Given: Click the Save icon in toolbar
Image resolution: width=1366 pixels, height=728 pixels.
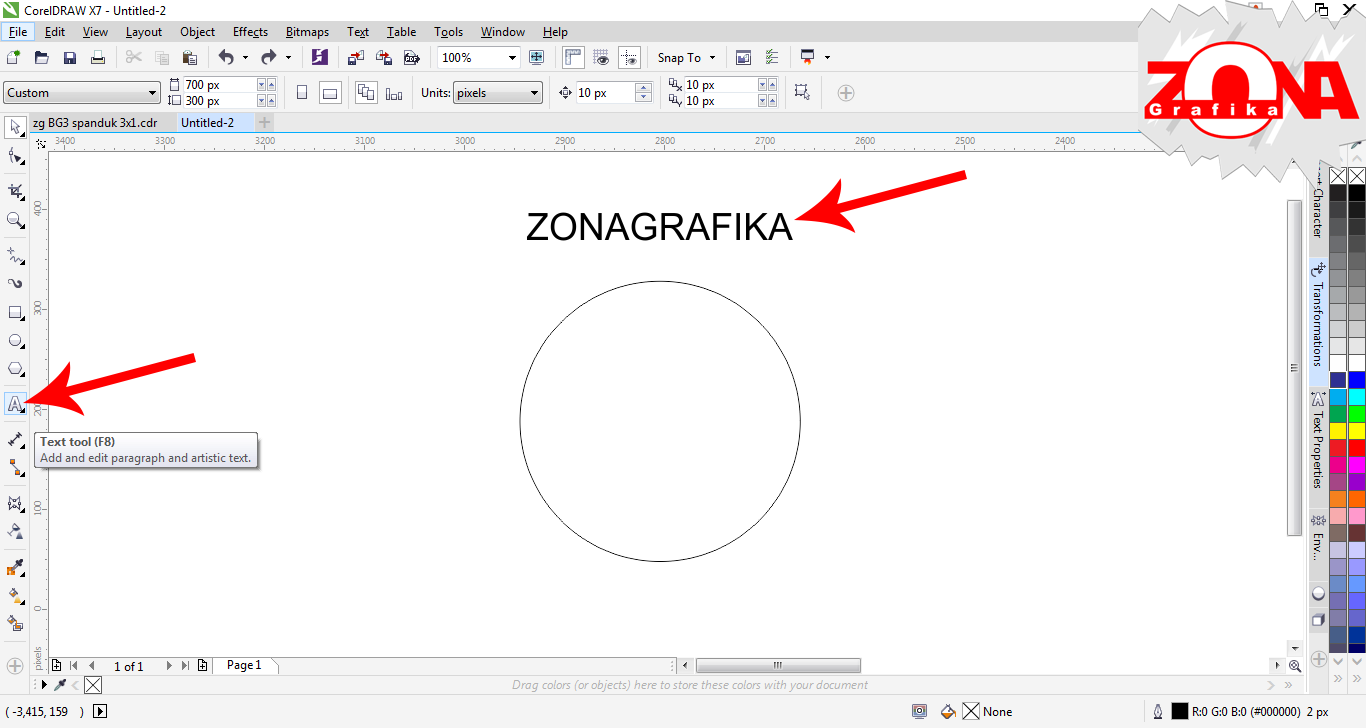Looking at the screenshot, I should click(x=70, y=58).
